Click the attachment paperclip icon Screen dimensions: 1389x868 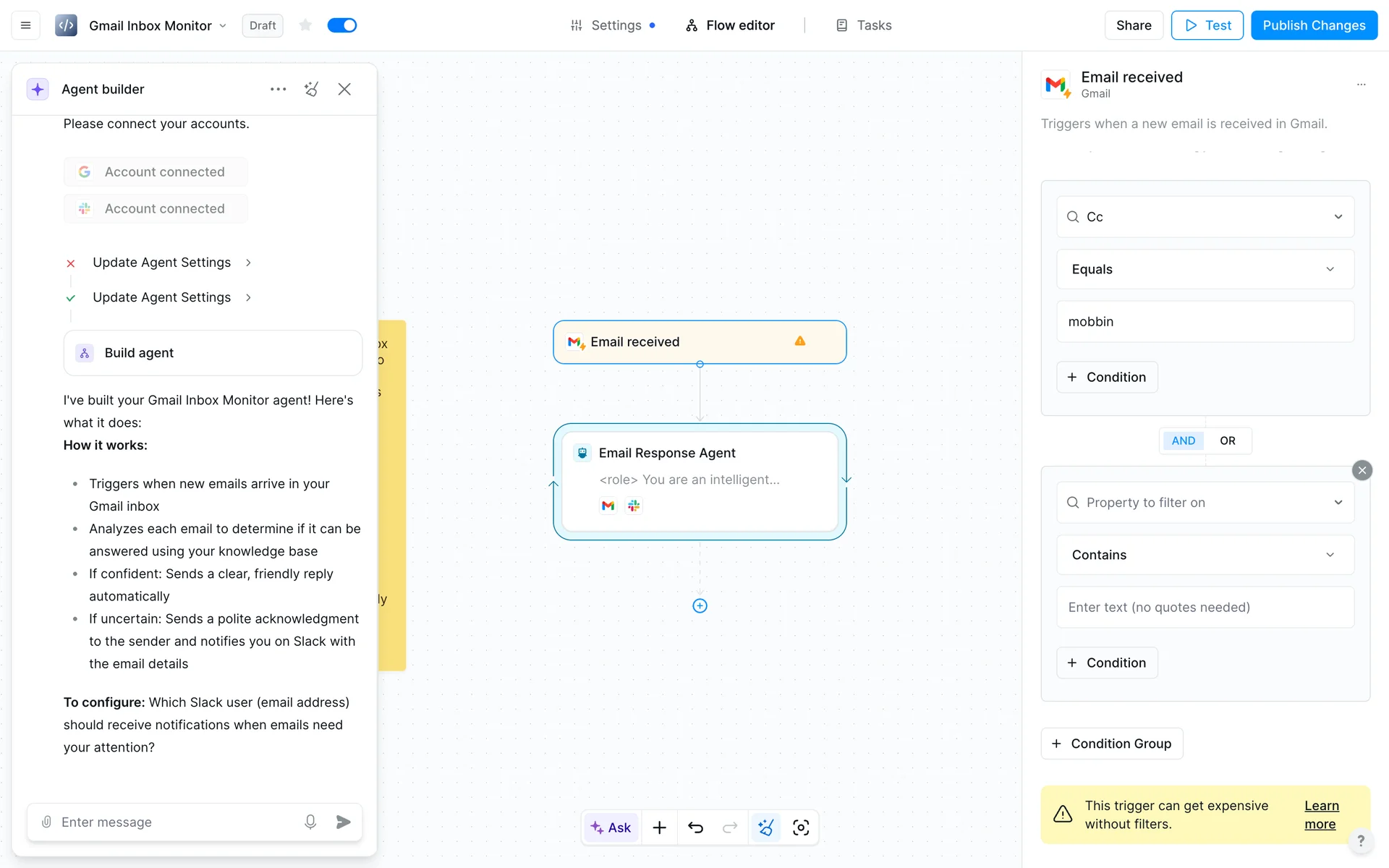coord(46,822)
